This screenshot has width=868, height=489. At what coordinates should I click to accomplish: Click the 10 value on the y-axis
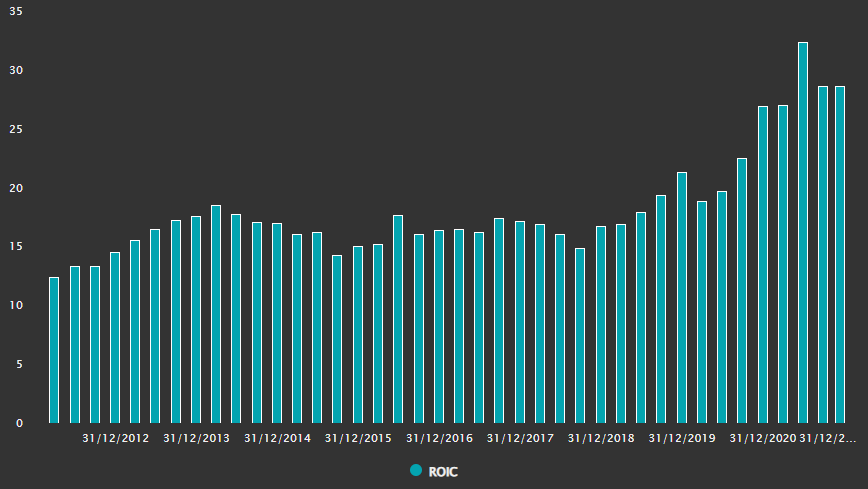(16, 305)
